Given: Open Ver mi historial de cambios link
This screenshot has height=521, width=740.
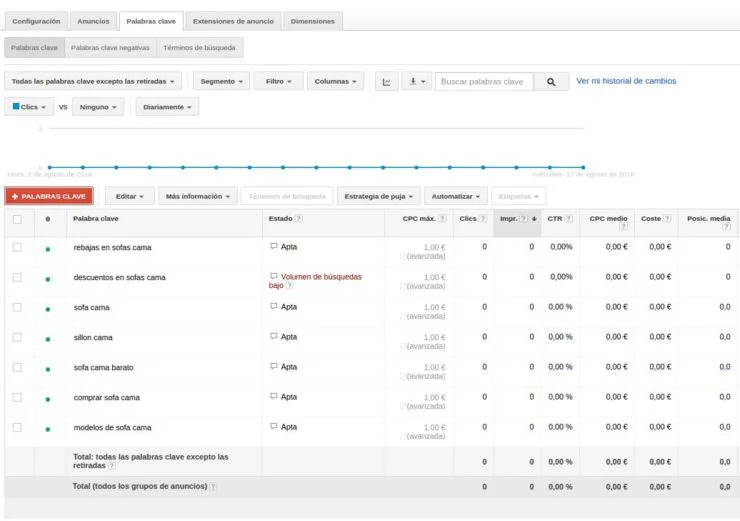Looking at the screenshot, I should [626, 81].
